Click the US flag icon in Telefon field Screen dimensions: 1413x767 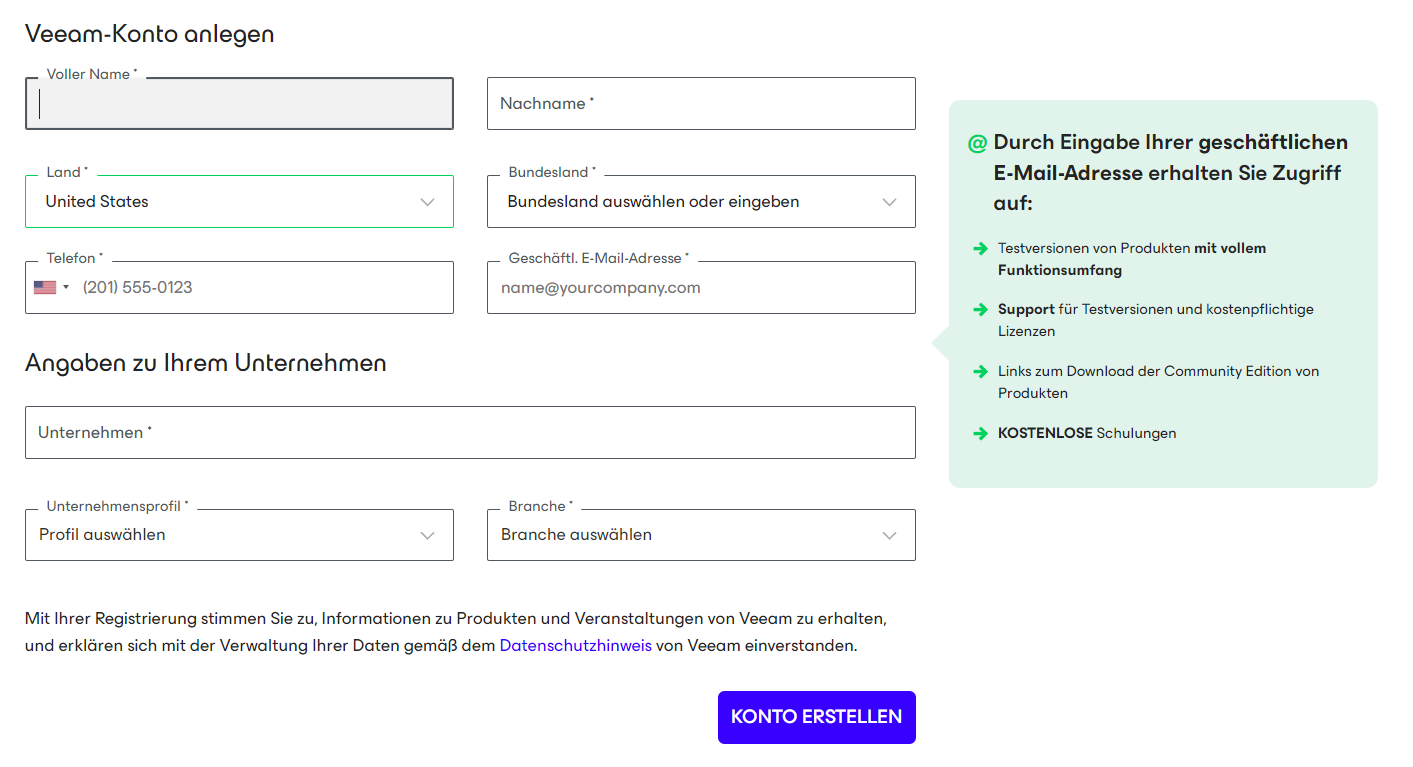(x=45, y=287)
